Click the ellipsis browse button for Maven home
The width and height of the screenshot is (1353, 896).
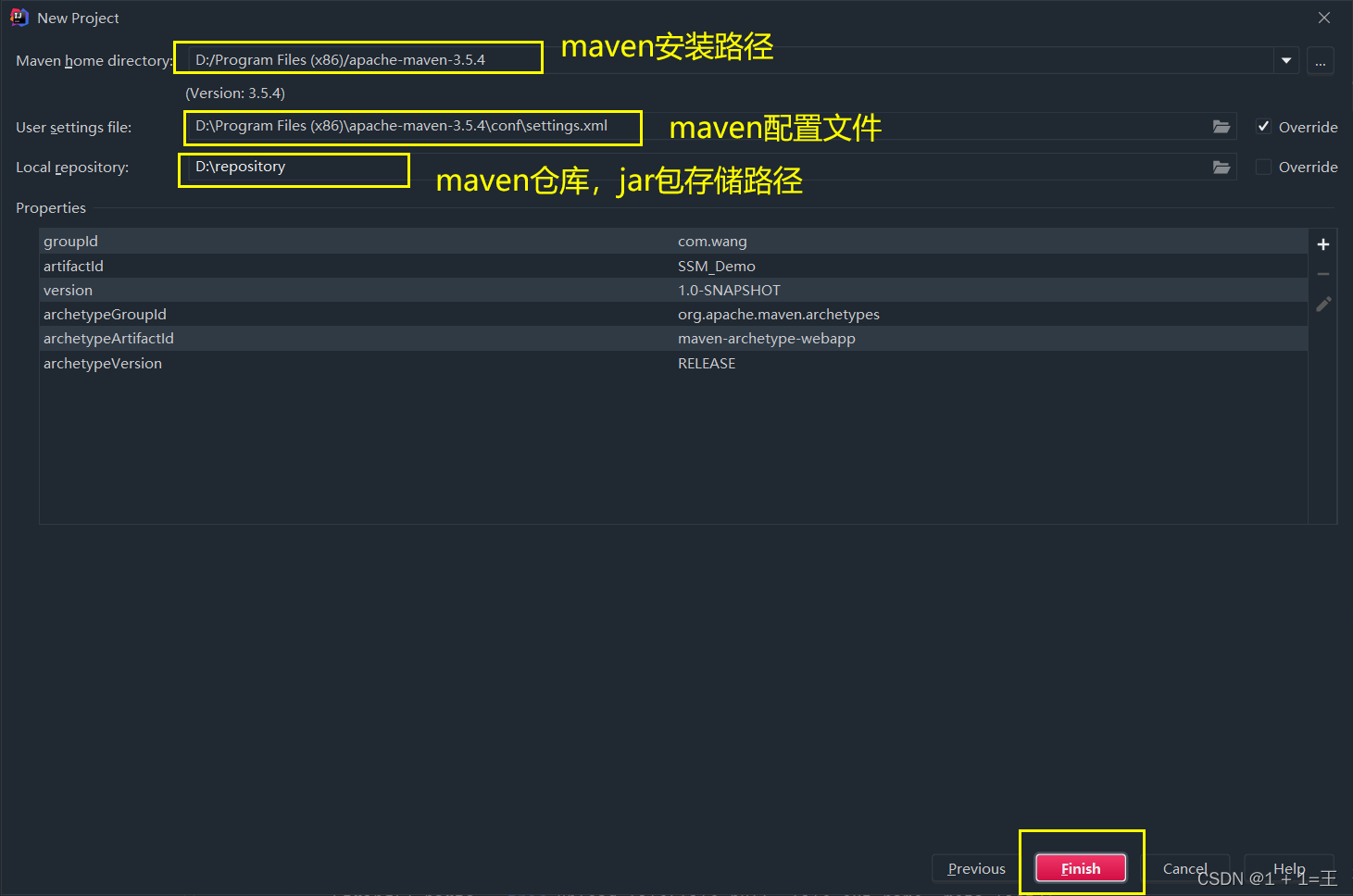[1321, 61]
